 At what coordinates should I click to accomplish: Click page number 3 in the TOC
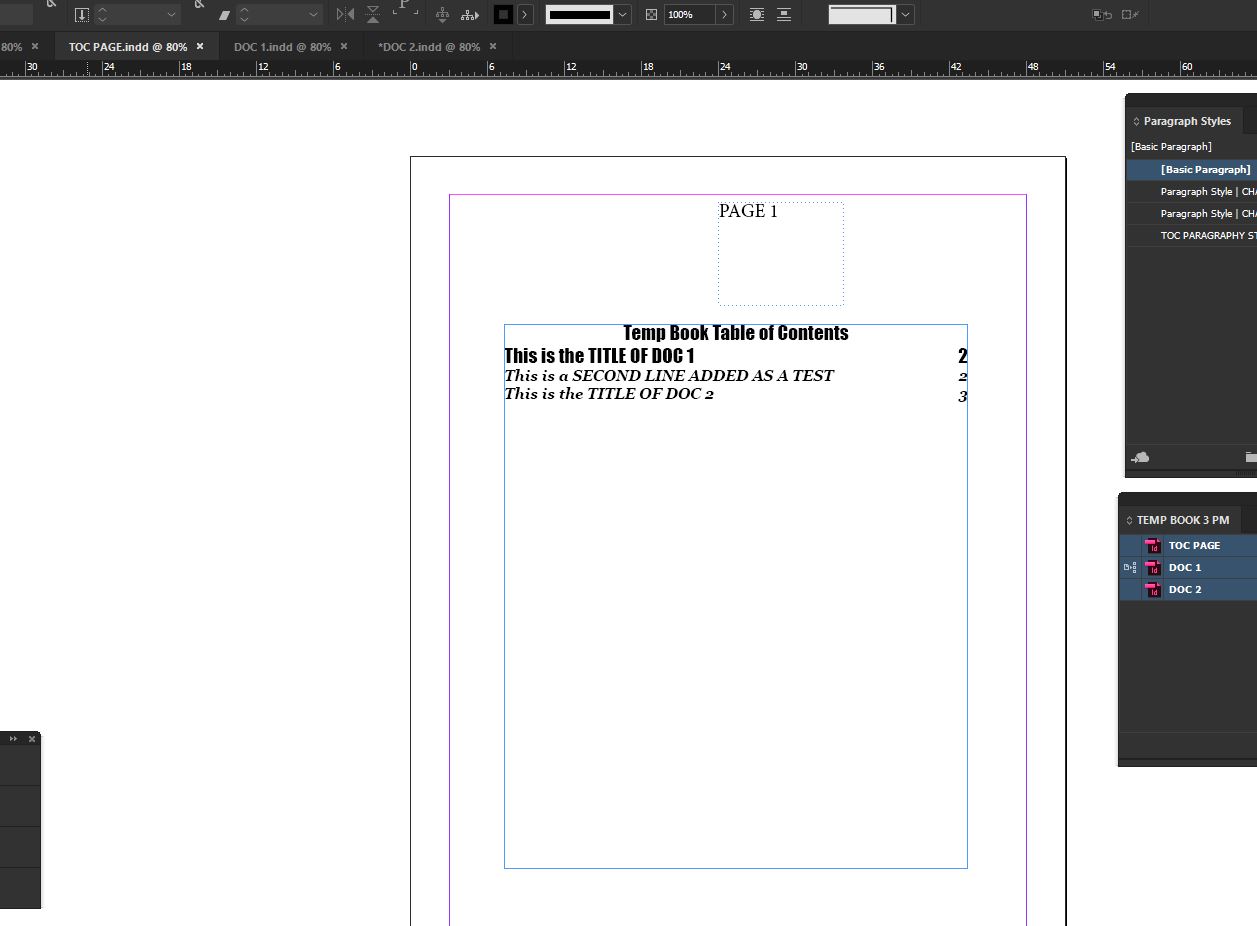(962, 396)
